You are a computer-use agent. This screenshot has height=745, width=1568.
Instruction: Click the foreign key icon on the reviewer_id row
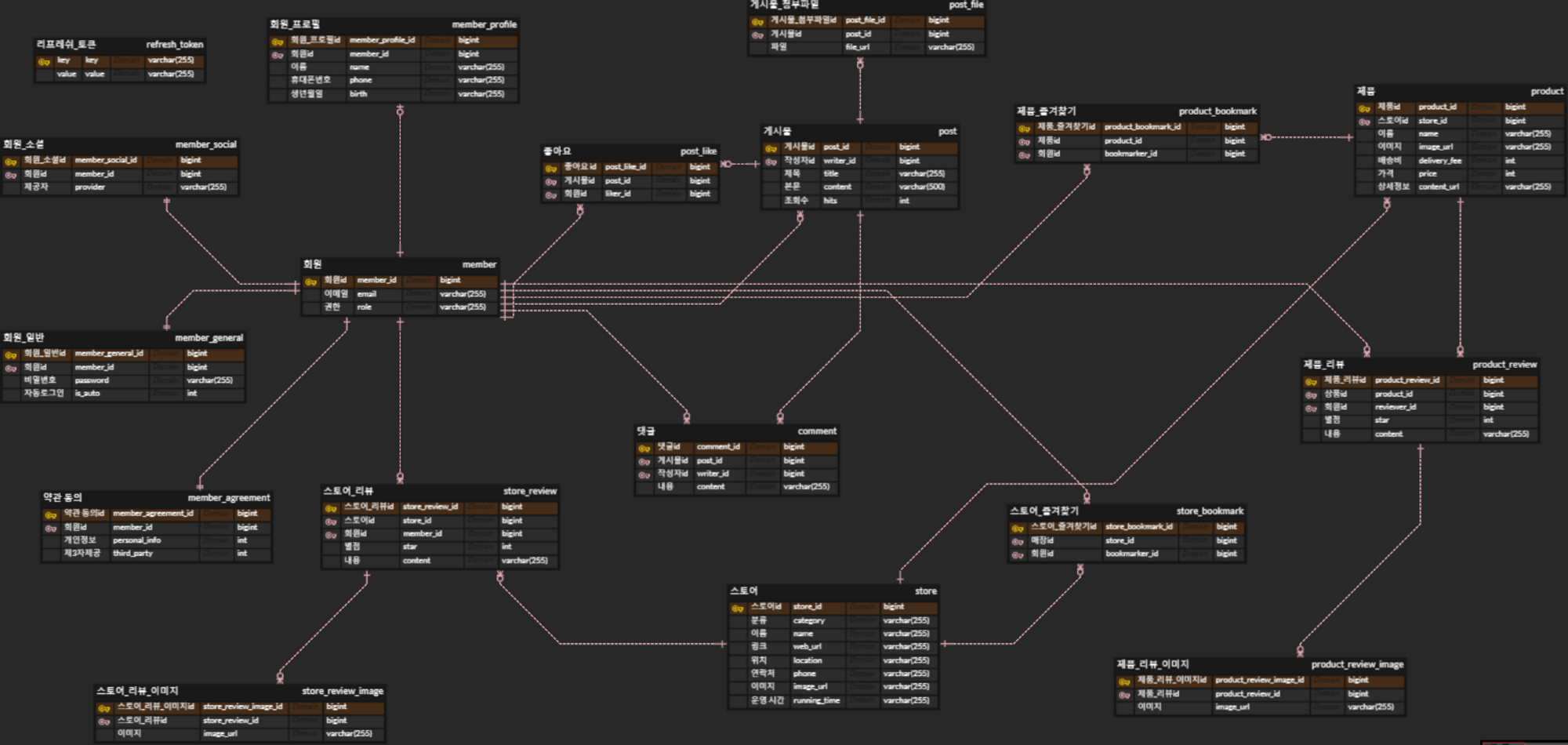tap(1311, 408)
